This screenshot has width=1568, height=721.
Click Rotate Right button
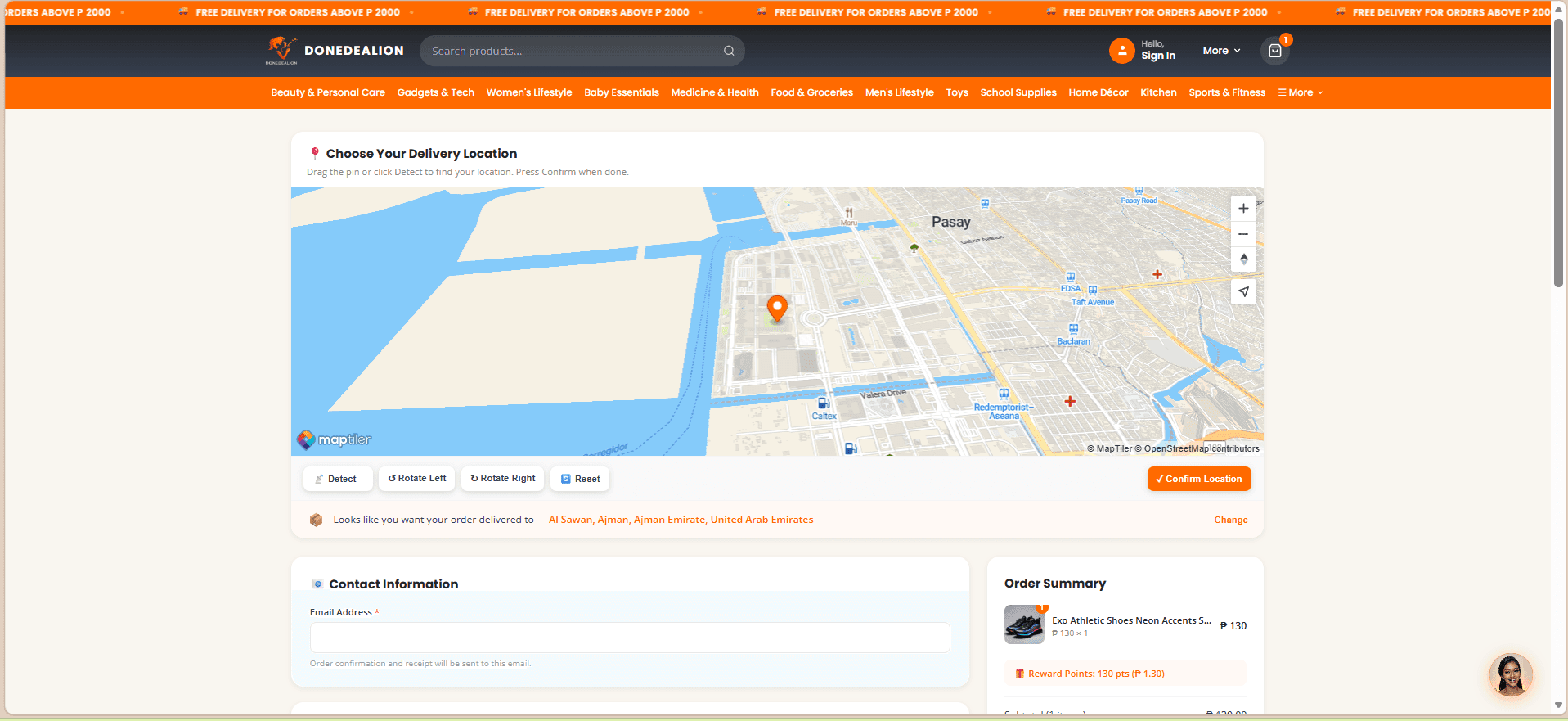[x=503, y=479]
